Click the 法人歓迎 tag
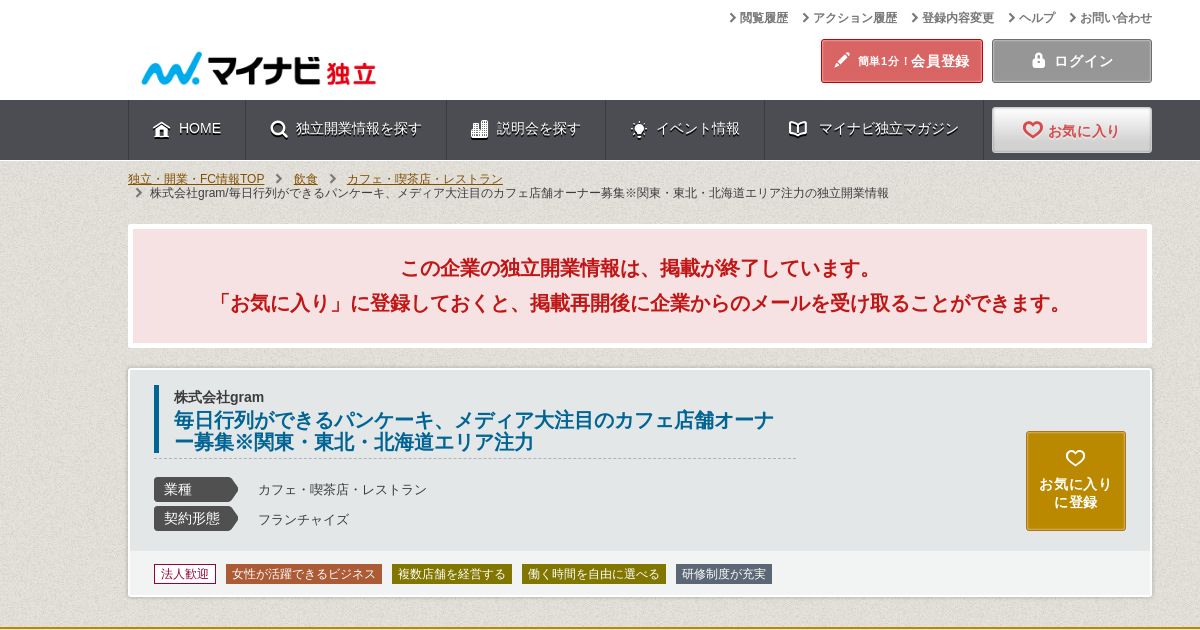The image size is (1200, 630). tap(185, 574)
